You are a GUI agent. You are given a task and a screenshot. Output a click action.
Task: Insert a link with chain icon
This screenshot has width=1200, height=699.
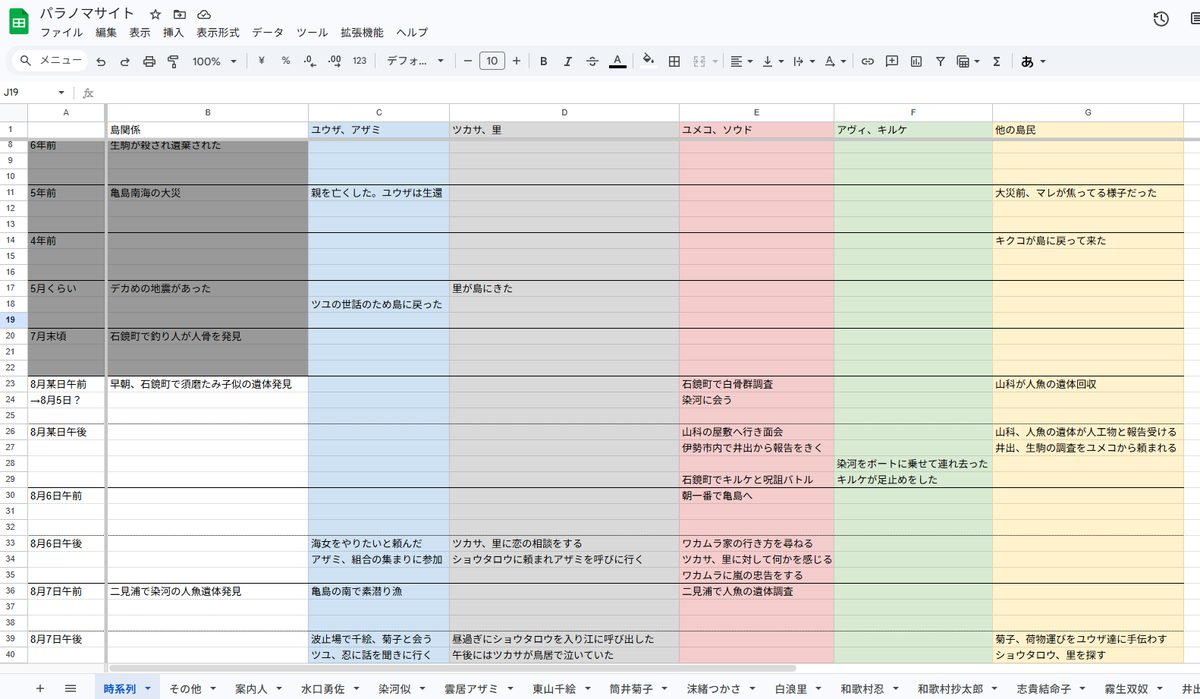(867, 61)
